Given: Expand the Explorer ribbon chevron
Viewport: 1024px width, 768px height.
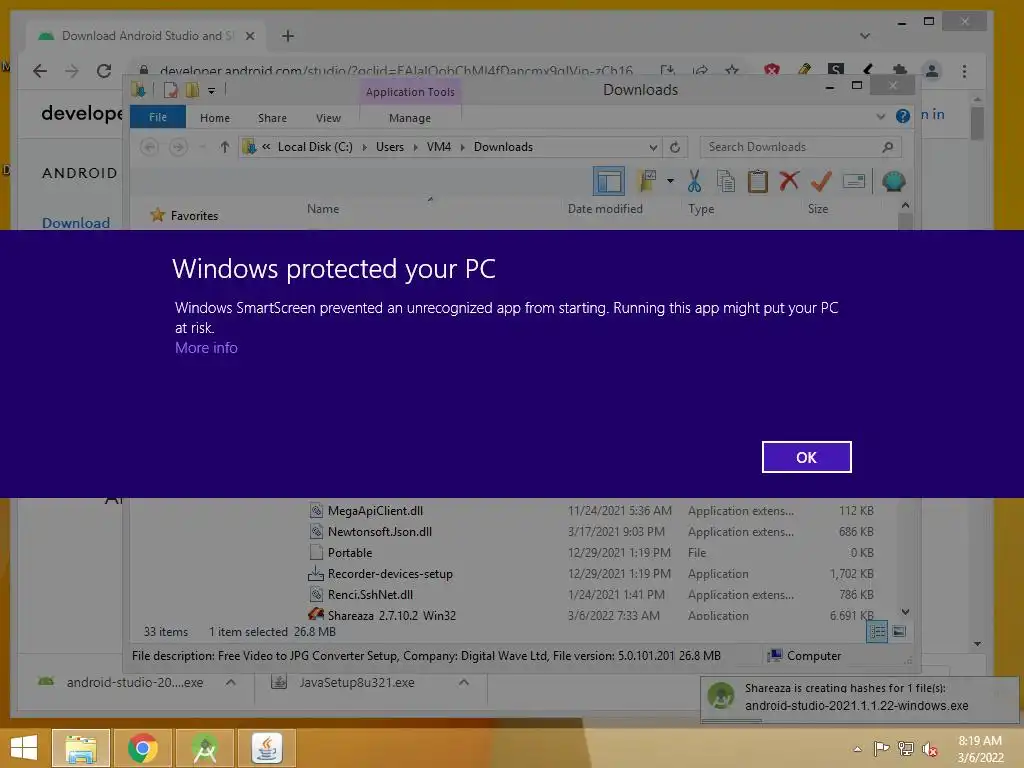Looking at the screenshot, I should [880, 116].
